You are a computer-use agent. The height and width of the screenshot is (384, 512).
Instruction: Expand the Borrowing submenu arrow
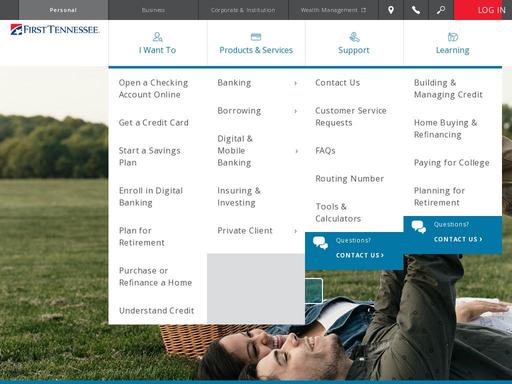point(295,111)
